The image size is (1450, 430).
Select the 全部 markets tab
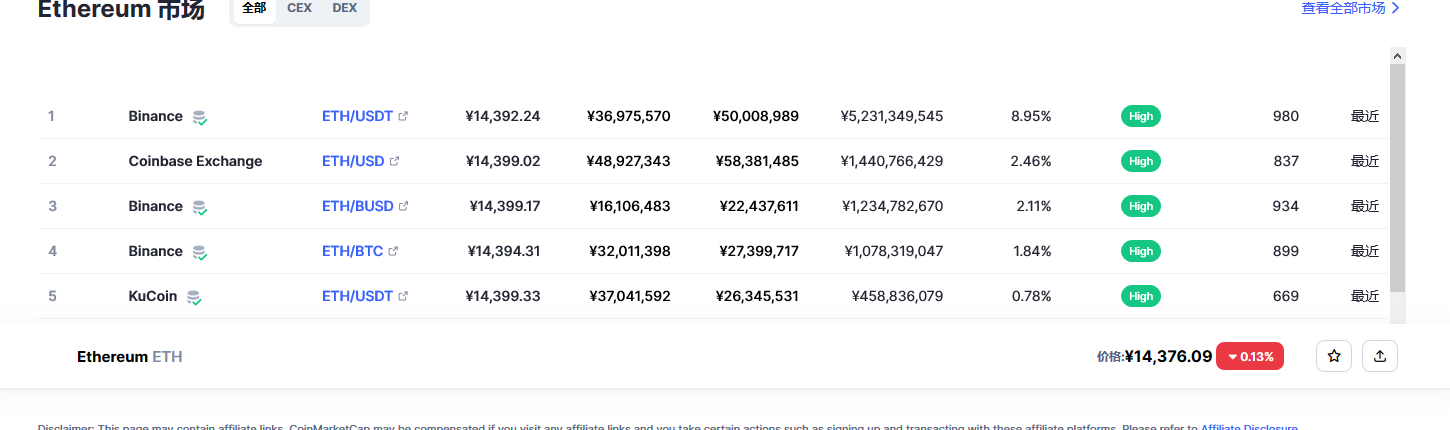(254, 8)
